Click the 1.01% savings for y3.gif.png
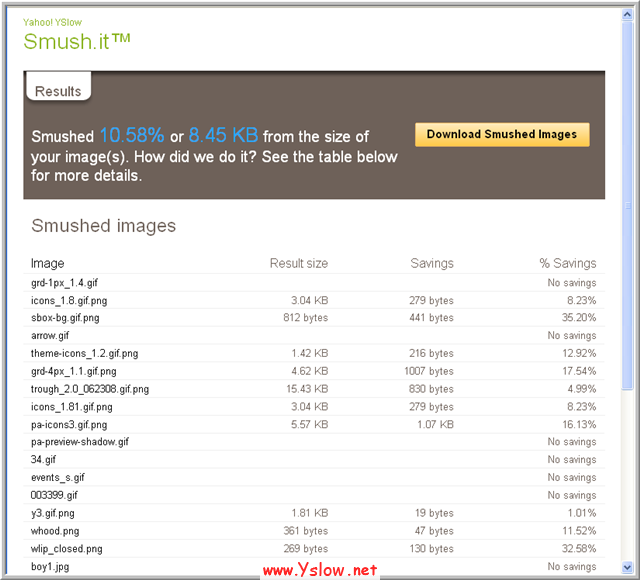 [582, 513]
